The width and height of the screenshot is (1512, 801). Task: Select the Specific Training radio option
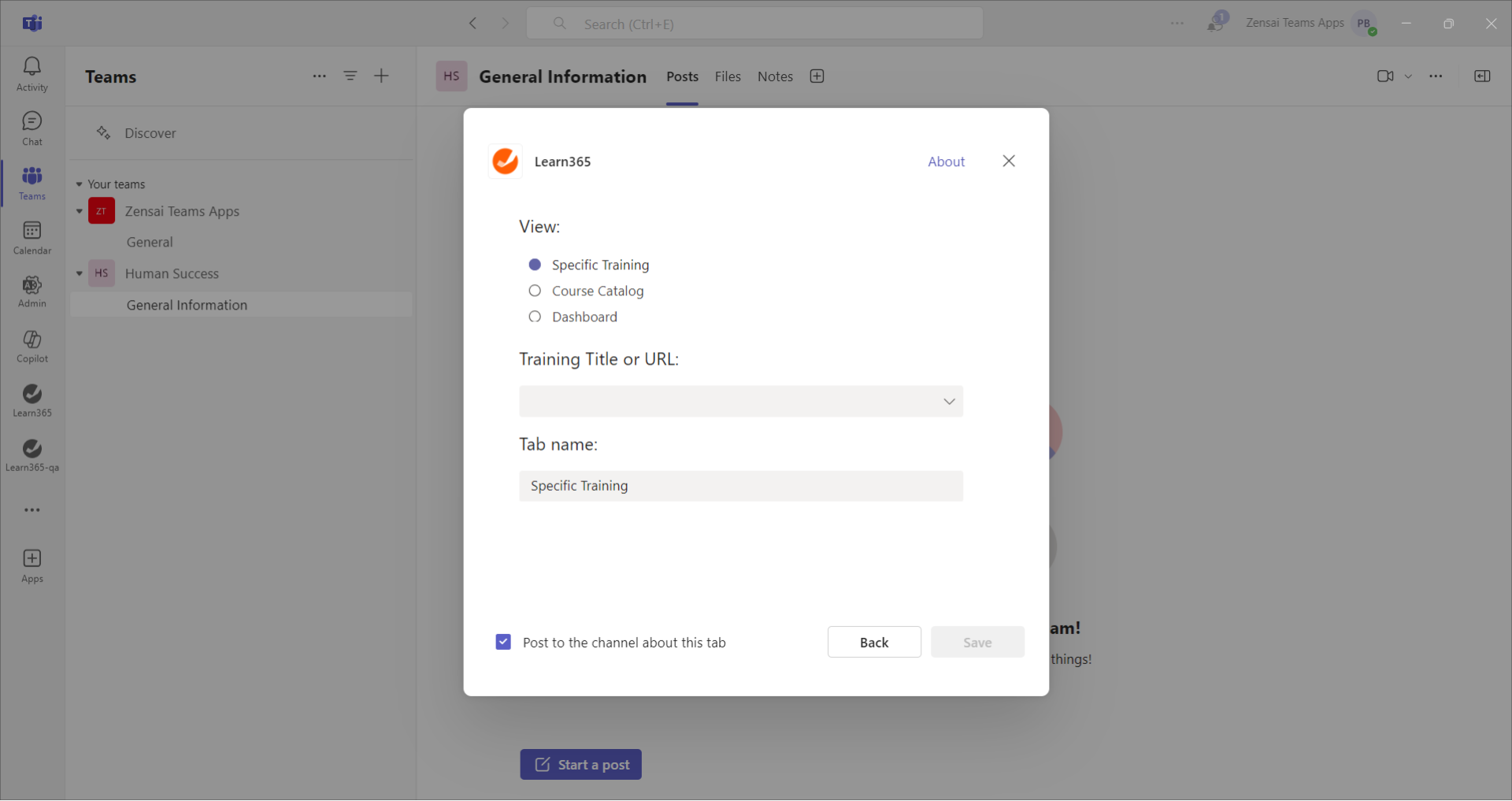pyautogui.click(x=535, y=265)
